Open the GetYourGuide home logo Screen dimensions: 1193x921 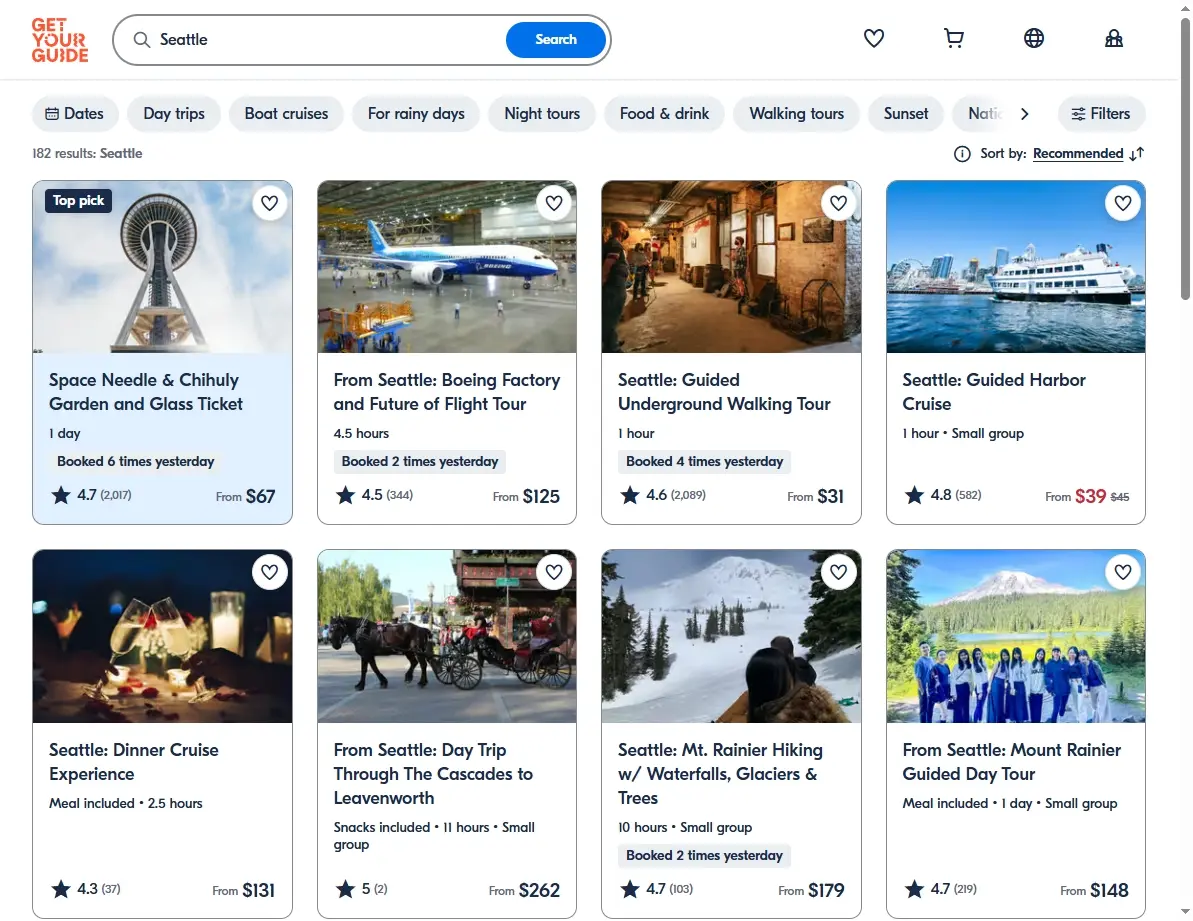tap(60, 40)
